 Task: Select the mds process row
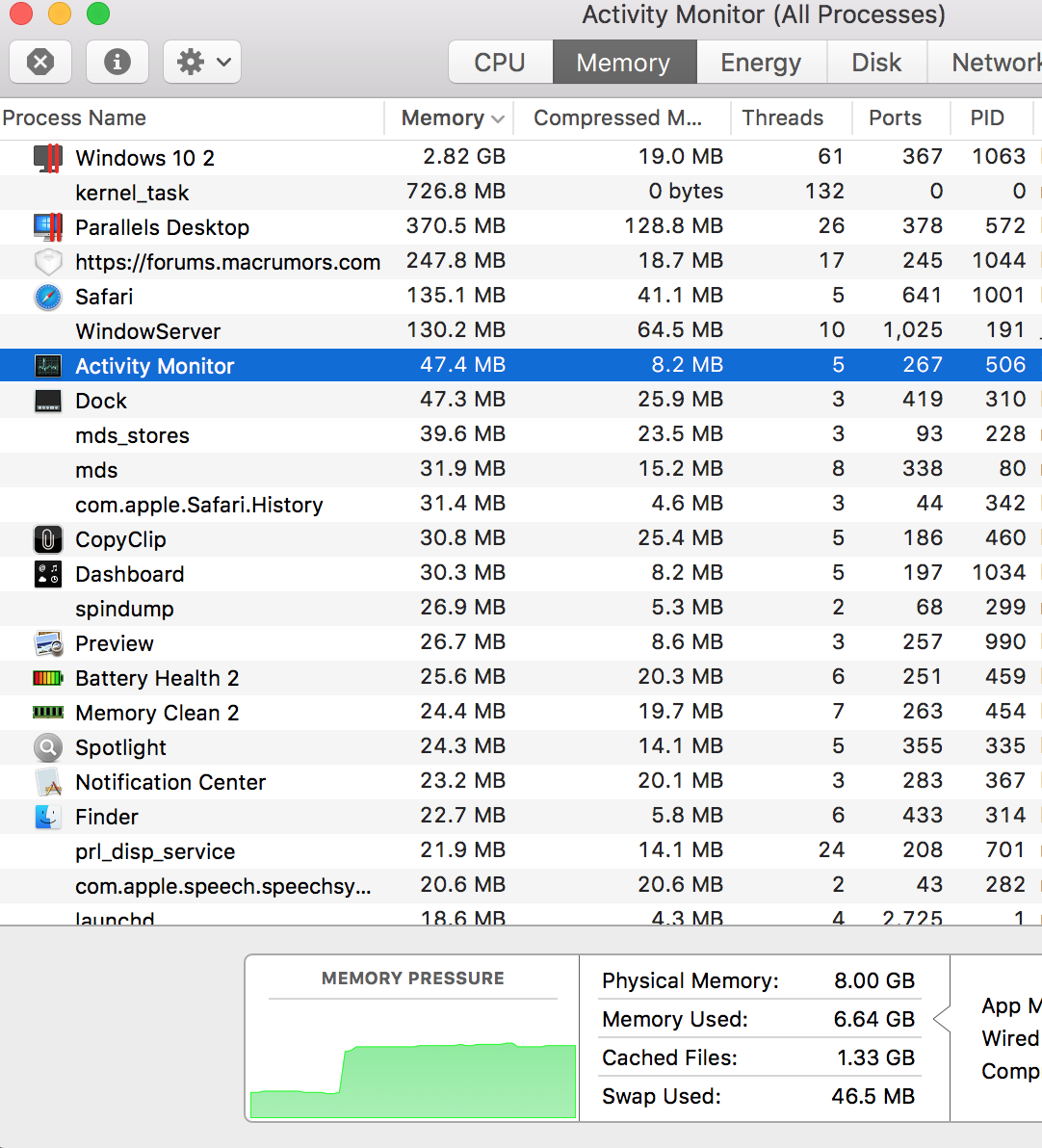click(521, 470)
